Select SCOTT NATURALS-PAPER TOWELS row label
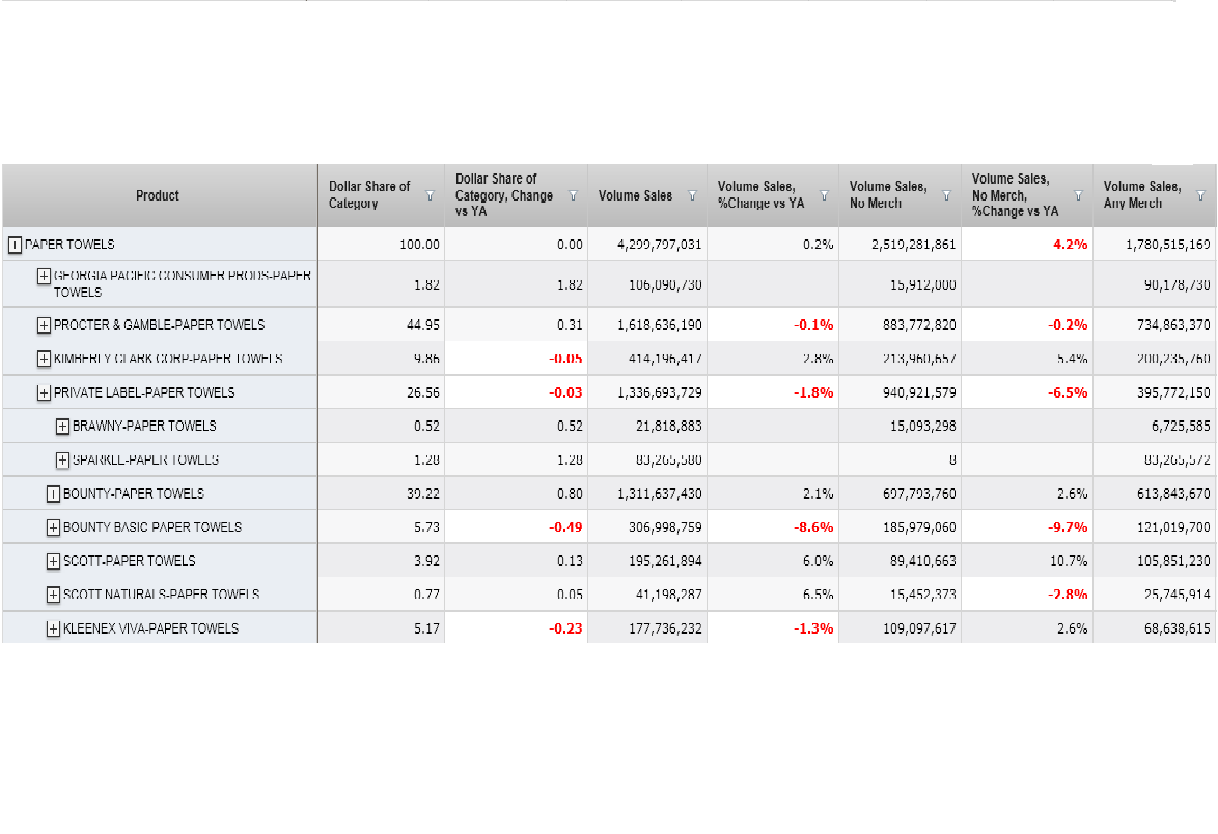 (161, 595)
